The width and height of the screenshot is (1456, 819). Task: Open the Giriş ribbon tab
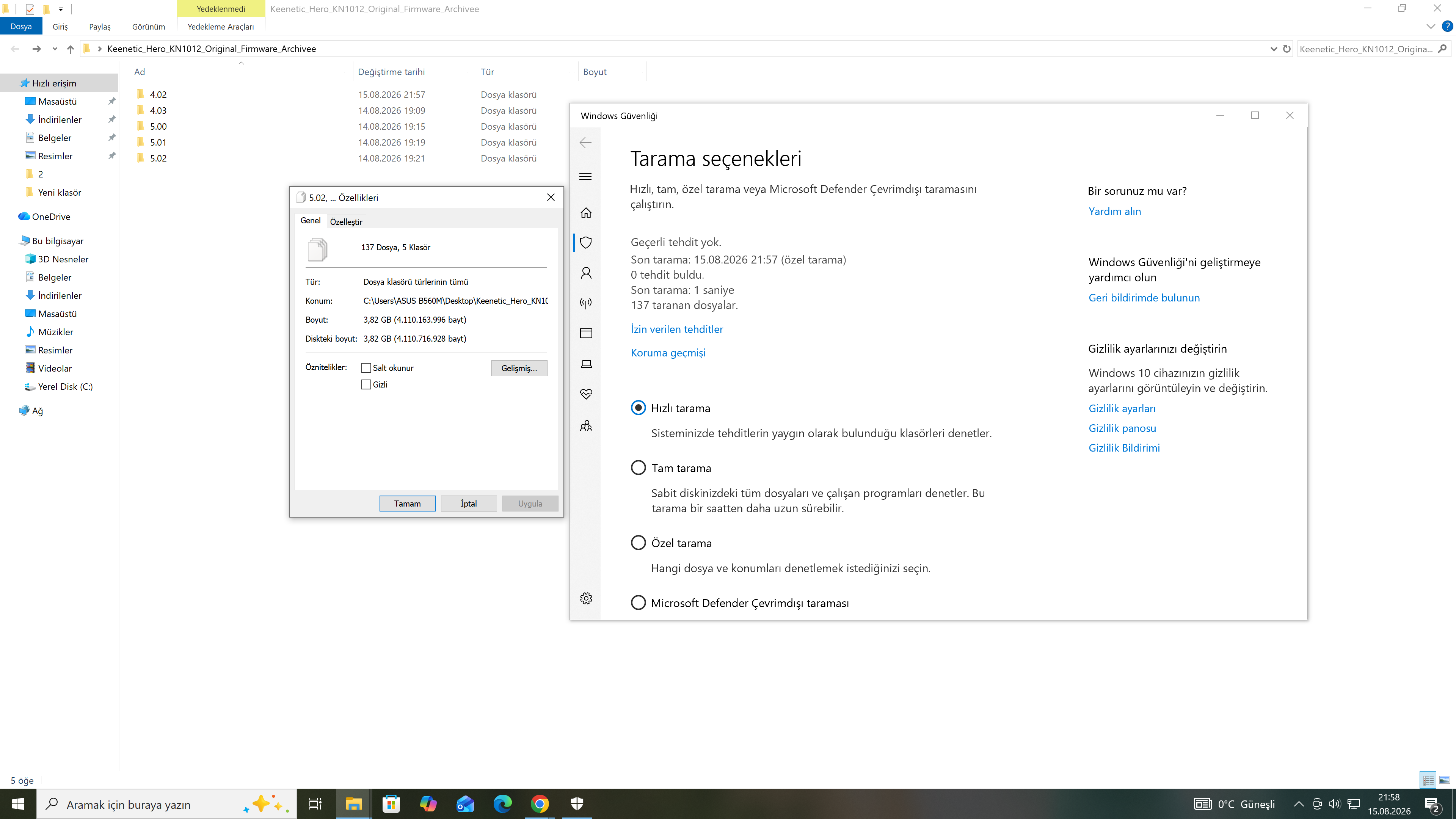(x=60, y=27)
